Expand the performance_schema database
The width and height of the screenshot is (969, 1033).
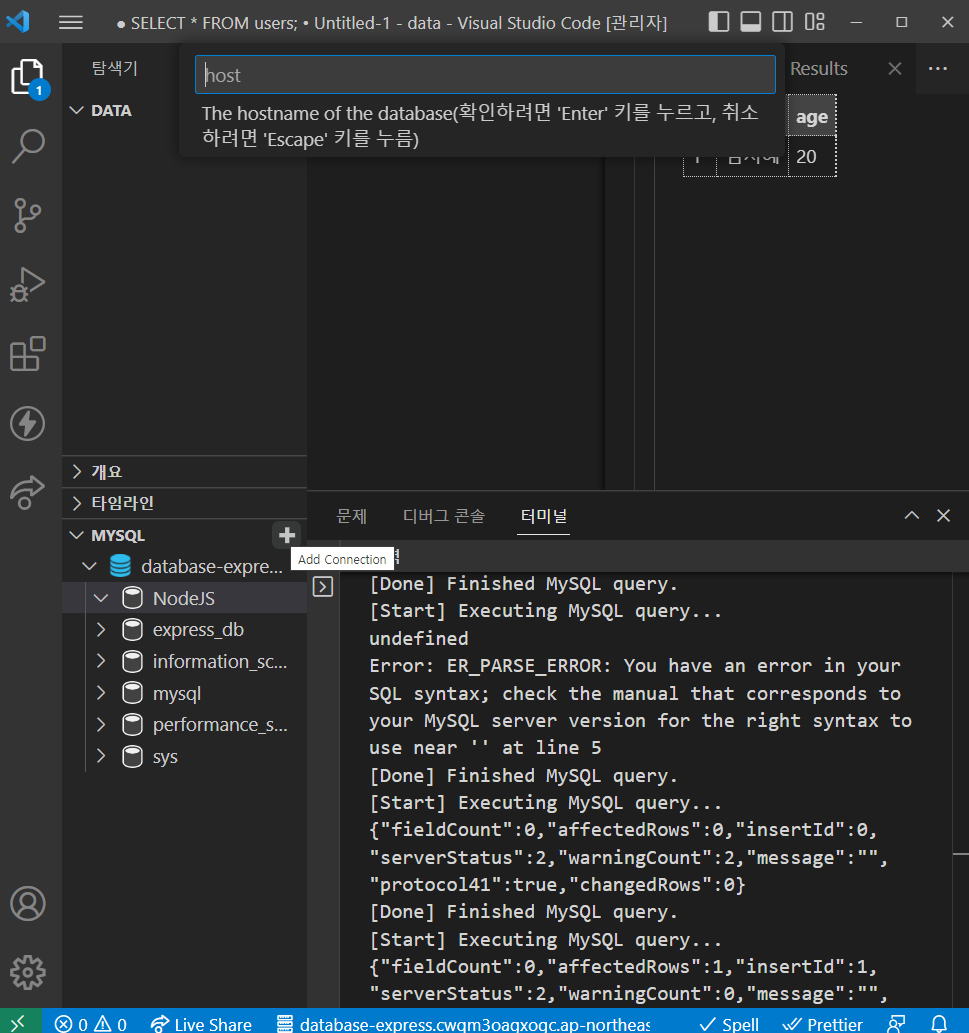(x=101, y=725)
